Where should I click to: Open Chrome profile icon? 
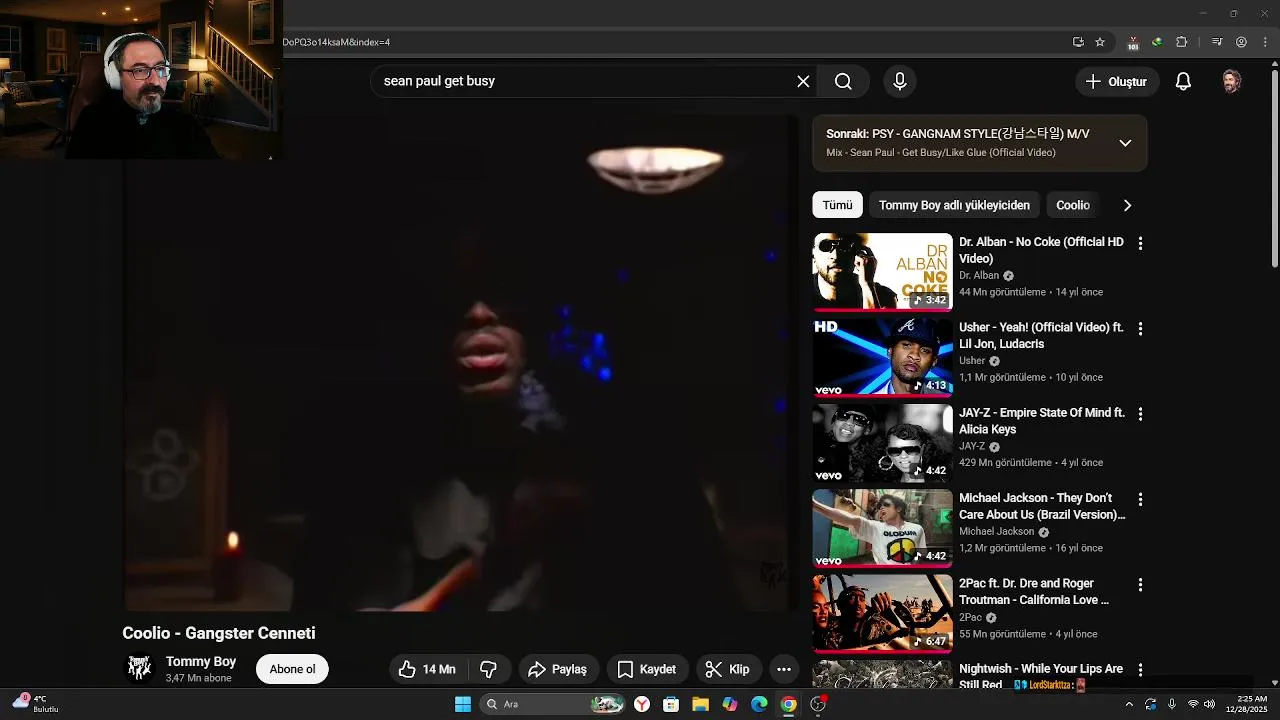click(1241, 42)
